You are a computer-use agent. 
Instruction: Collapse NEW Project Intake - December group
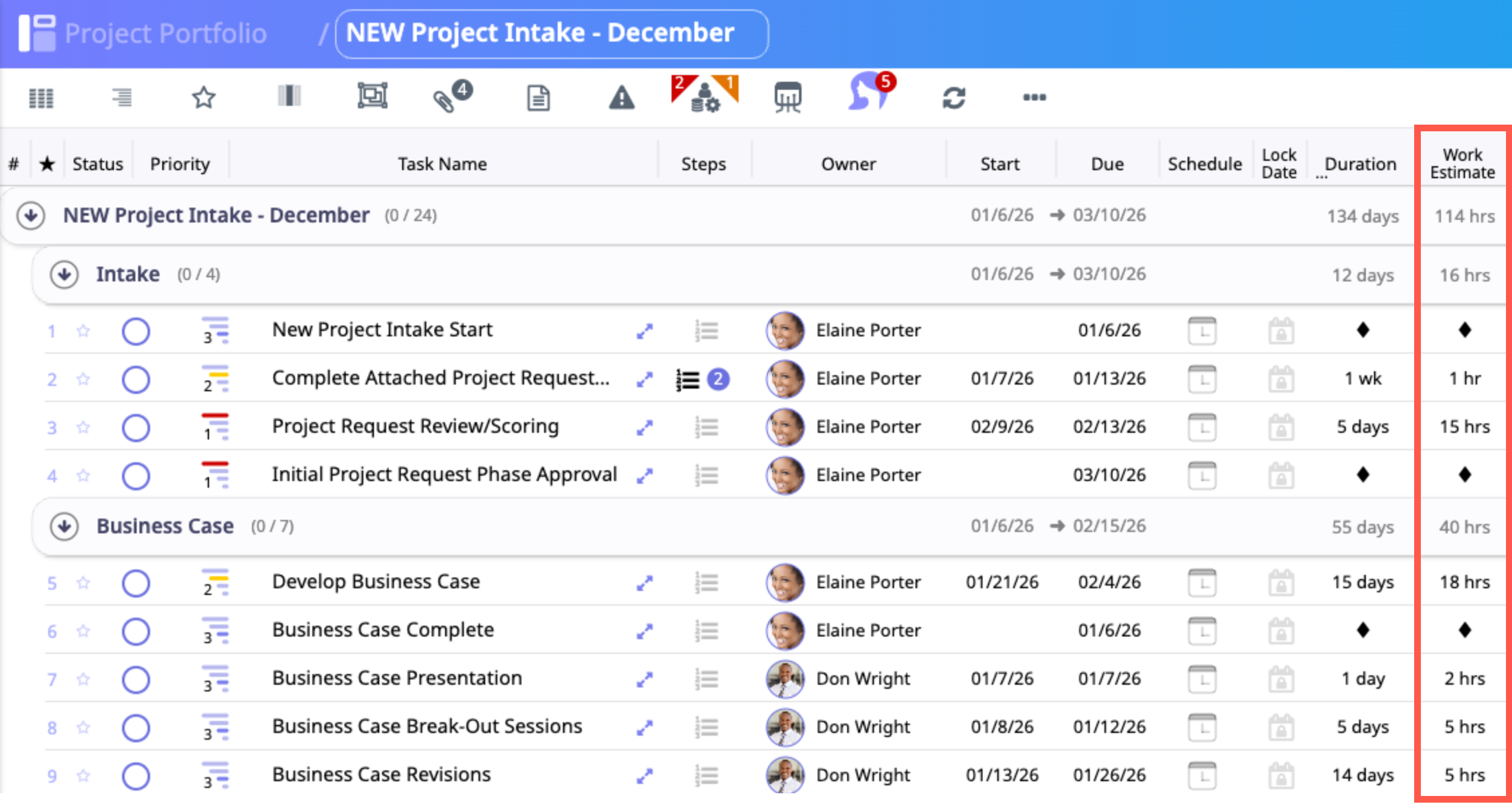click(x=31, y=216)
